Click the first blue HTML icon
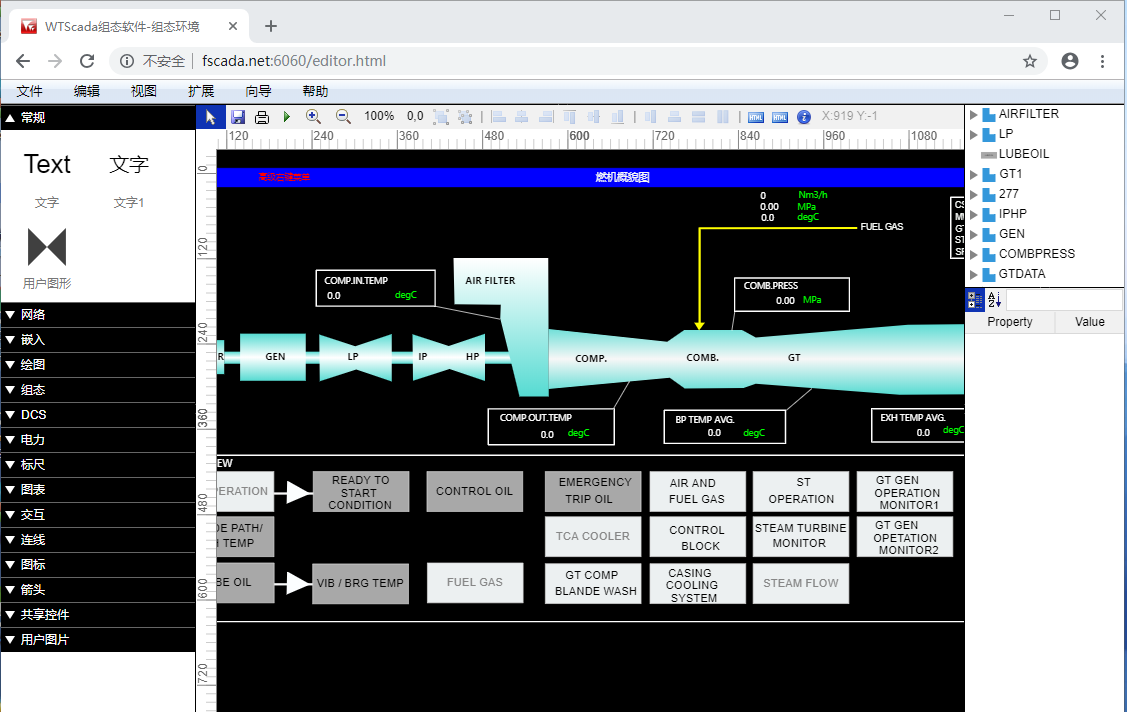This screenshot has height=712, width=1127. [x=755, y=117]
